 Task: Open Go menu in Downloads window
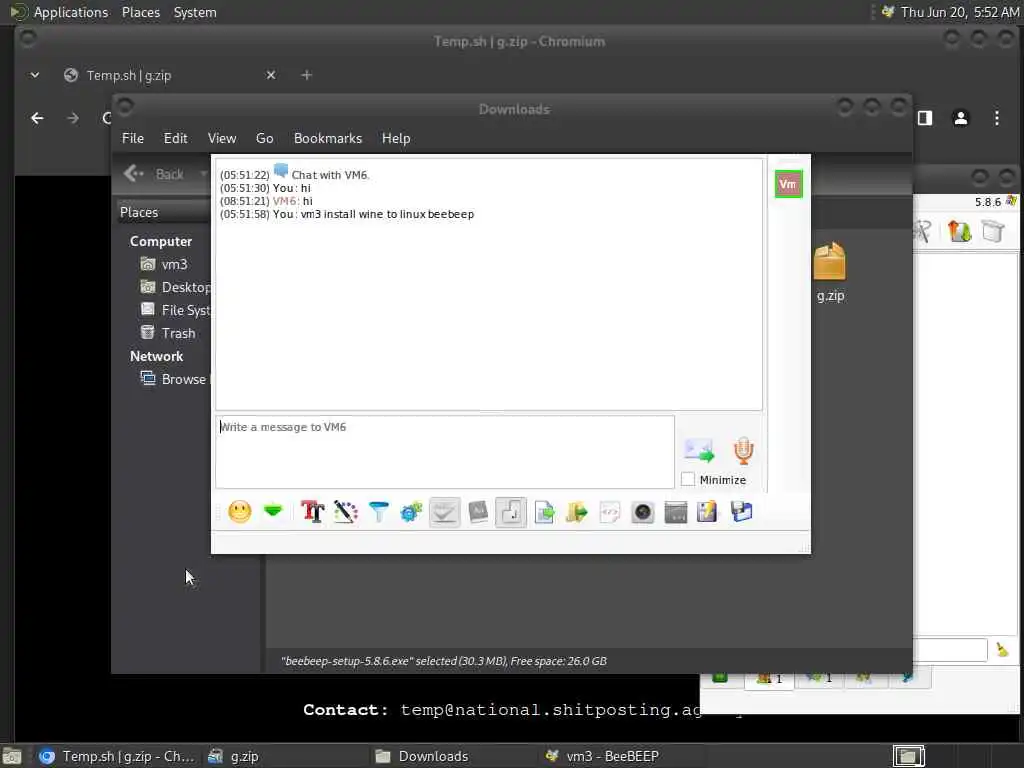click(264, 138)
